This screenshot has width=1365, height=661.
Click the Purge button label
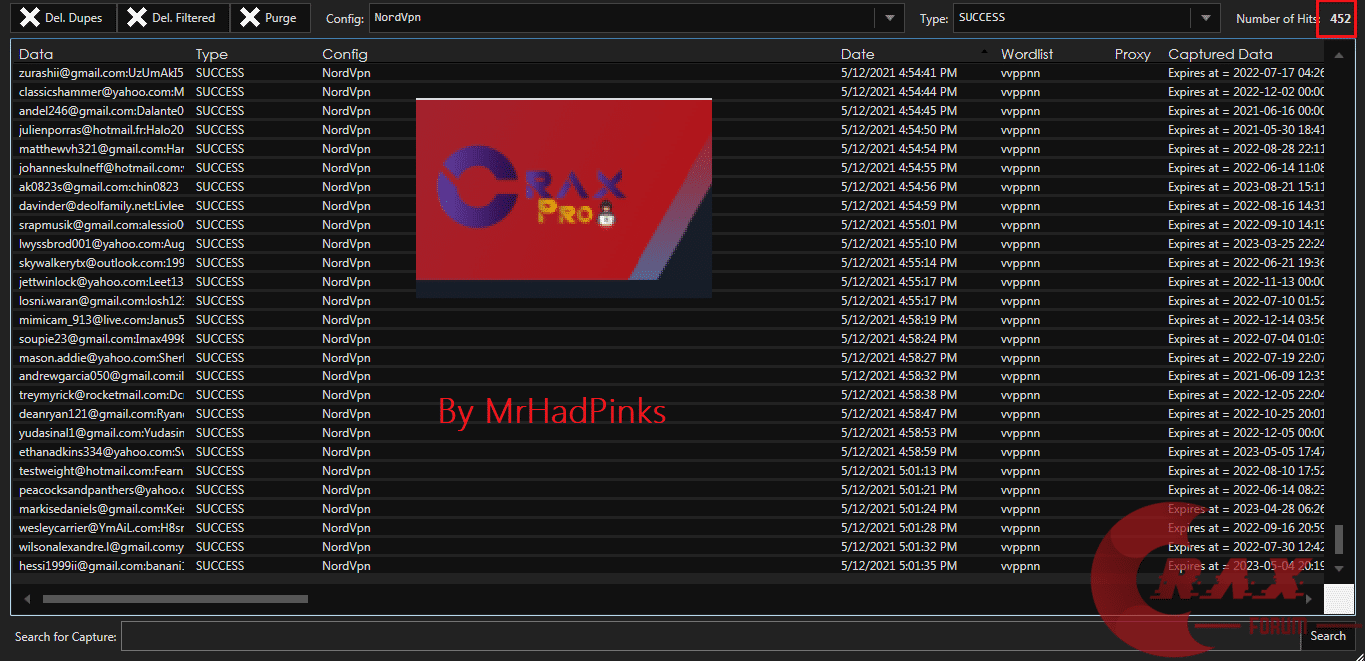(x=280, y=18)
